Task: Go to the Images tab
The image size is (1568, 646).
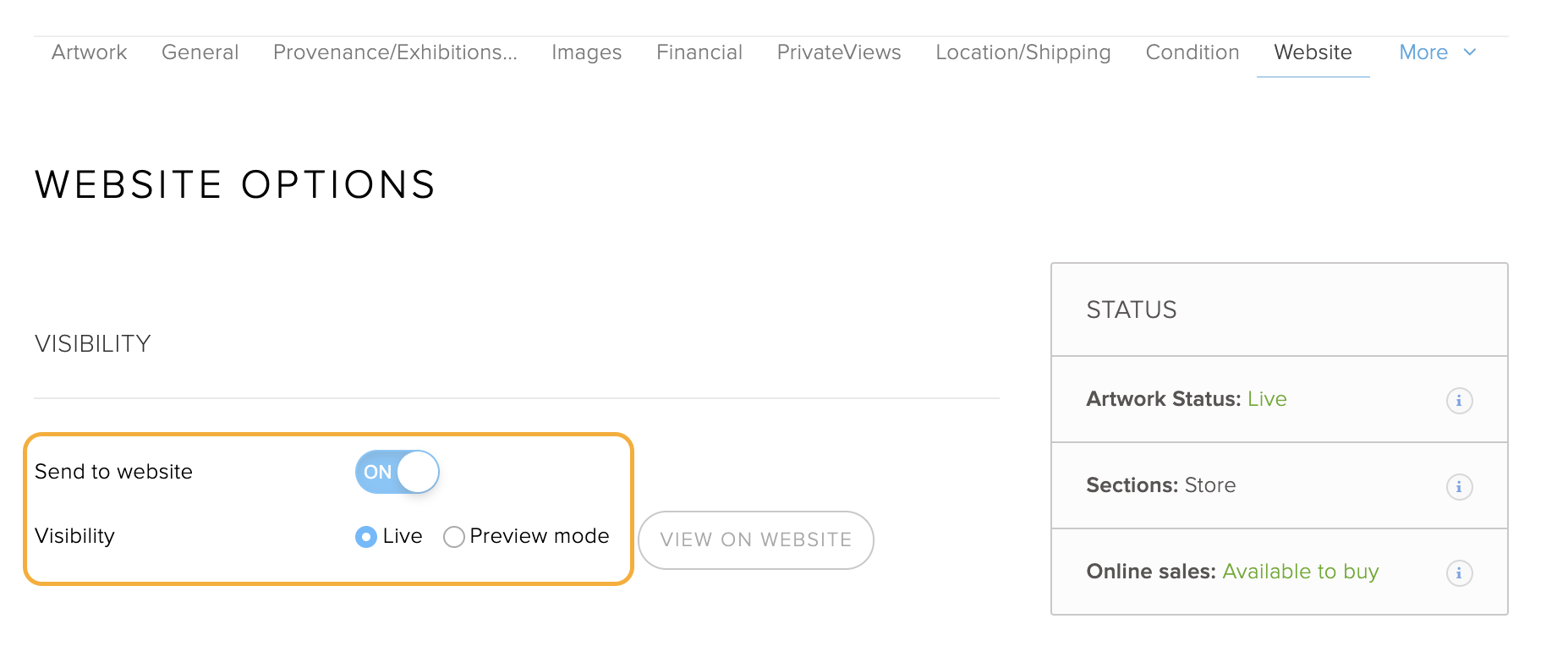Action: click(x=587, y=52)
